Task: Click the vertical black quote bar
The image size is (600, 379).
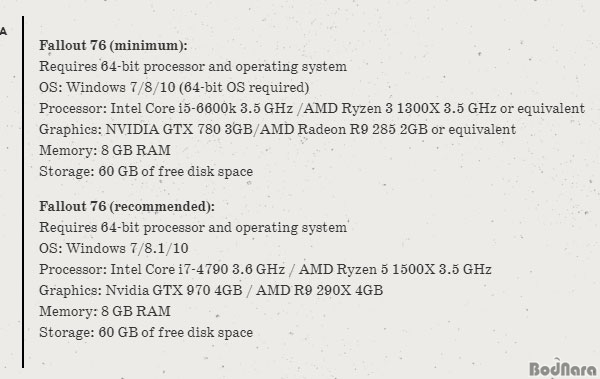Action: click(x=23, y=192)
